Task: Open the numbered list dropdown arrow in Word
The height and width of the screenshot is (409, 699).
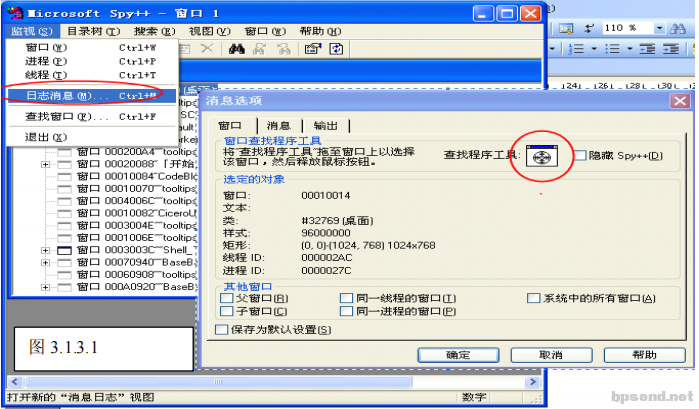Action: (x=594, y=48)
